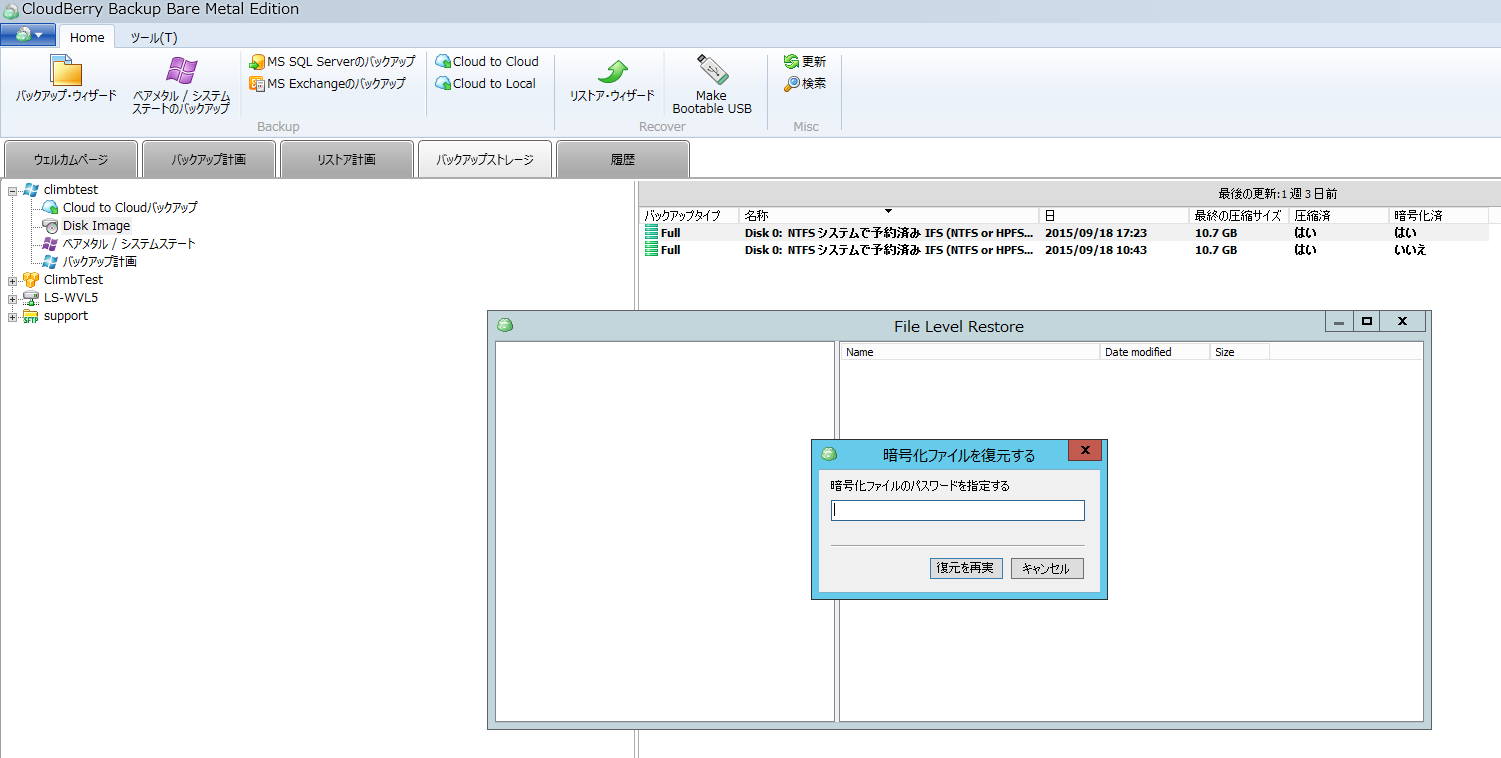Expand the support tree node
Viewport: 1501px width, 758px height.
coord(13,316)
